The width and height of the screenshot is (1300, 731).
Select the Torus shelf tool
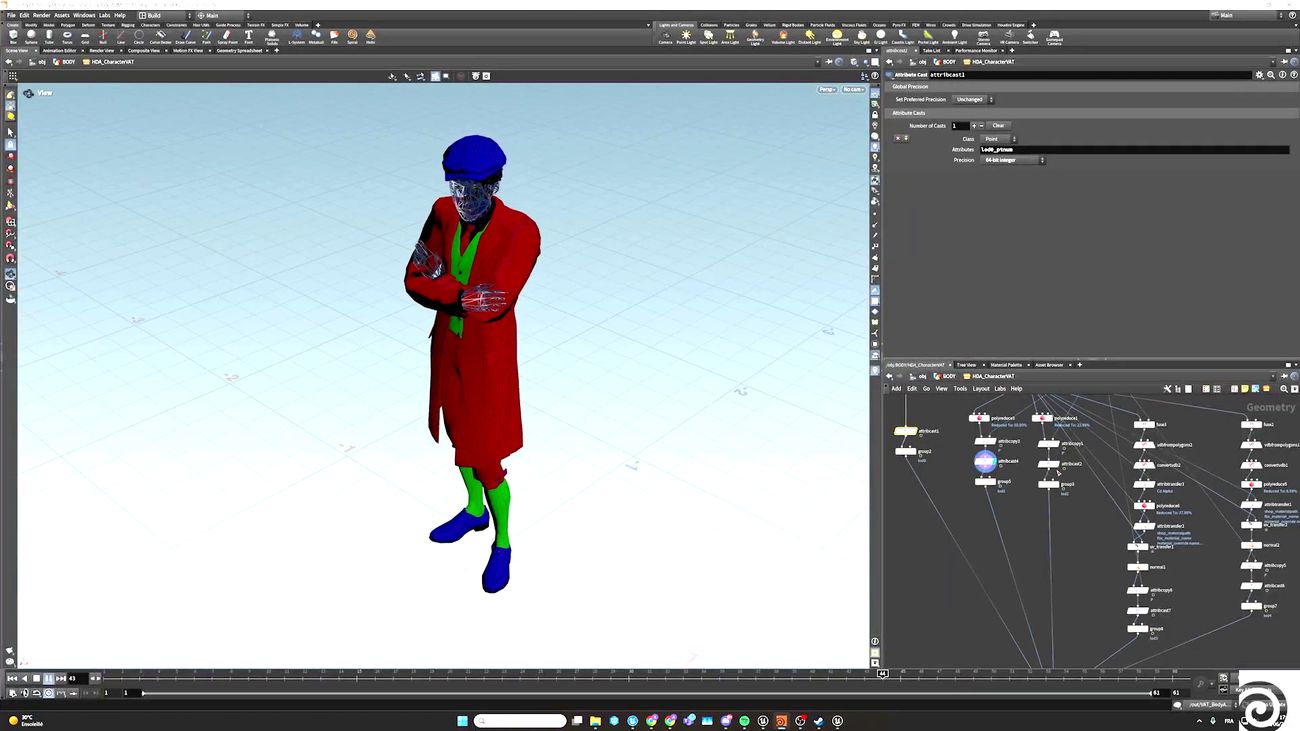point(67,36)
